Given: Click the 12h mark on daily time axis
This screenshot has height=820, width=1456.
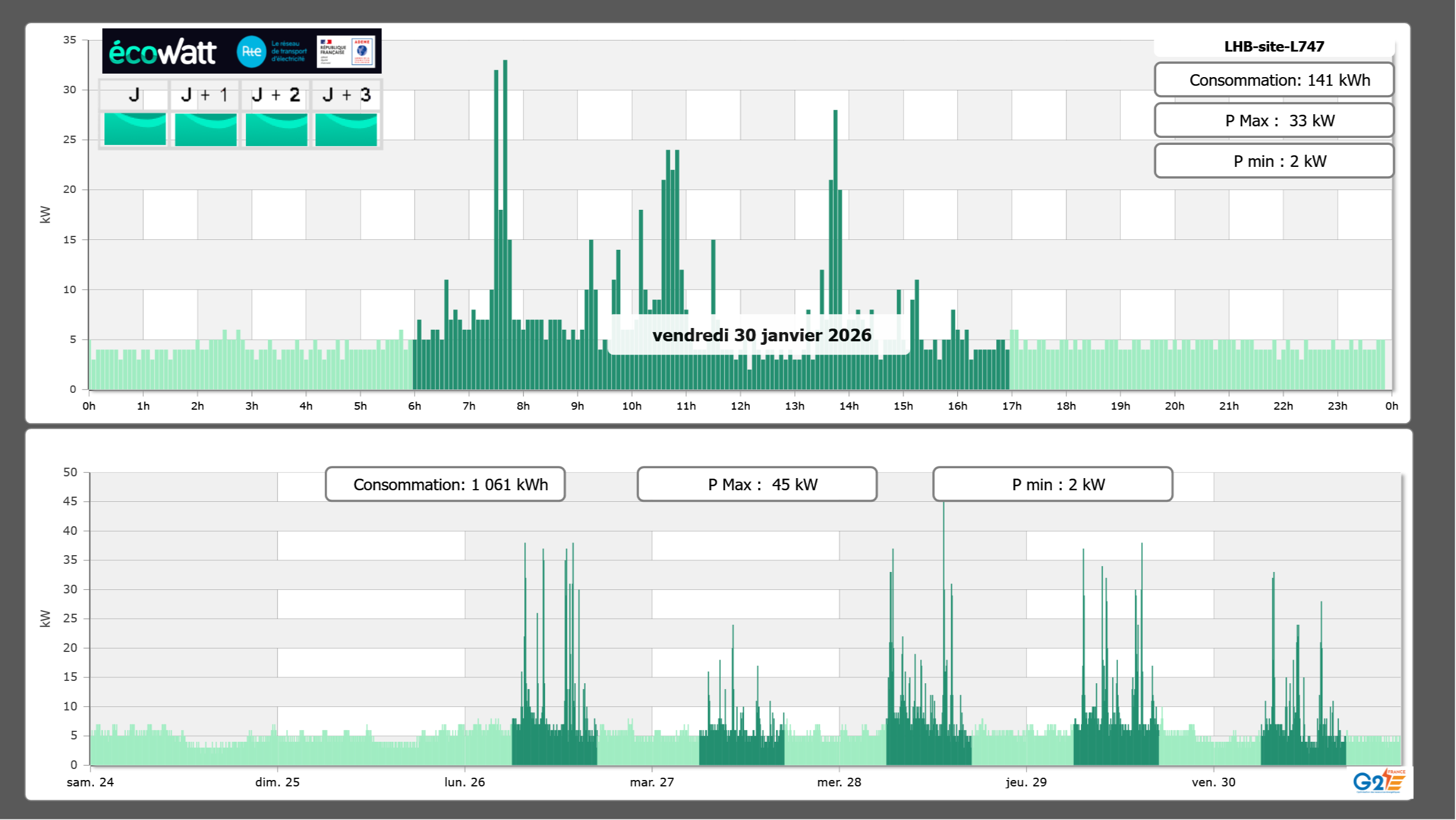Looking at the screenshot, I should (x=740, y=406).
